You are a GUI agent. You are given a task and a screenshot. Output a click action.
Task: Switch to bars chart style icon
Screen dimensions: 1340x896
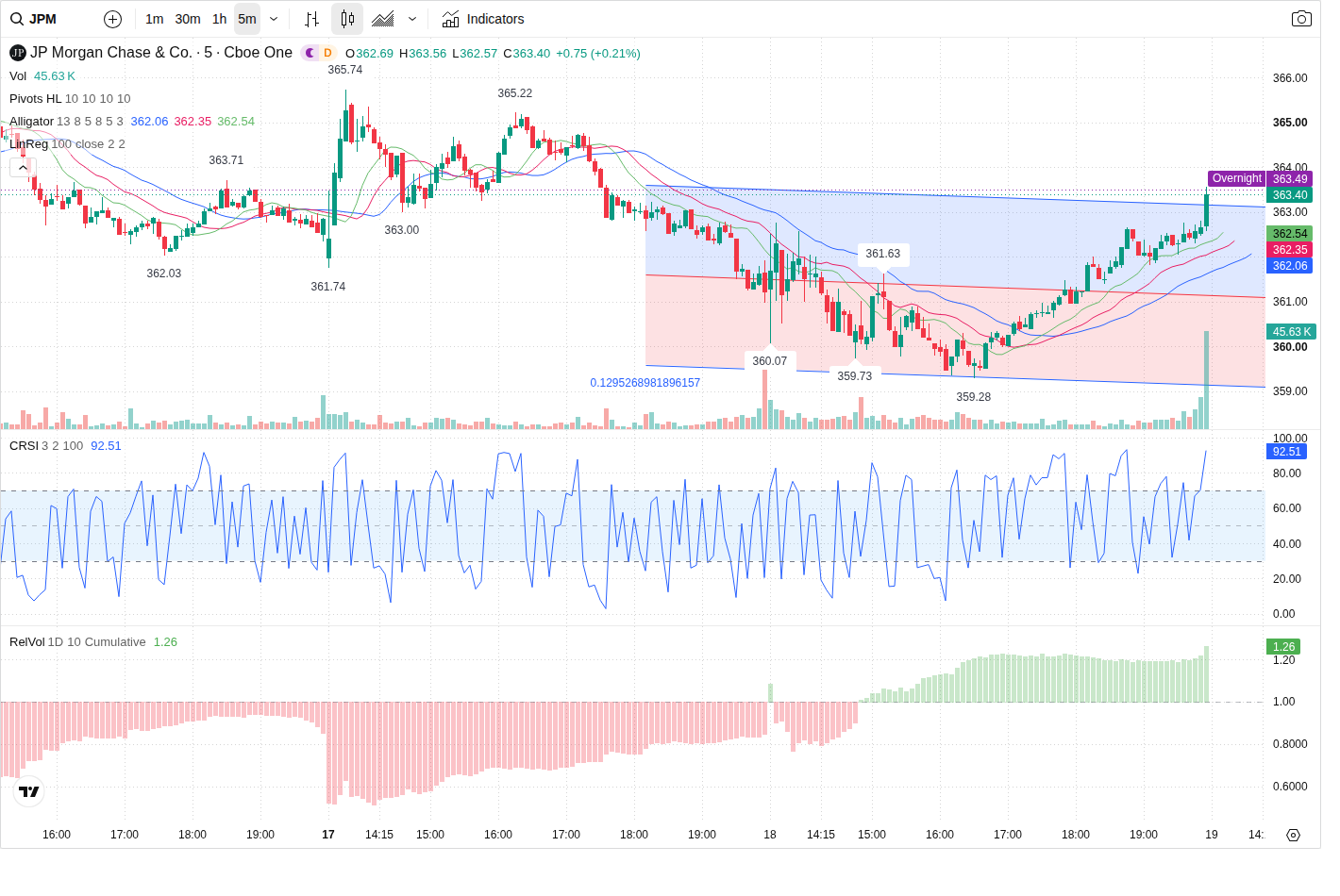[312, 19]
